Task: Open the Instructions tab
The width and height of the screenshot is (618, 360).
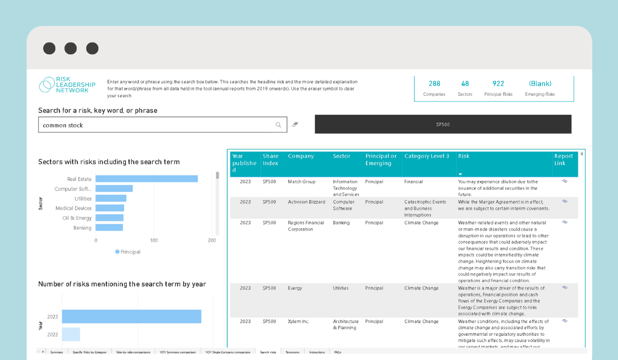Action: [317, 352]
